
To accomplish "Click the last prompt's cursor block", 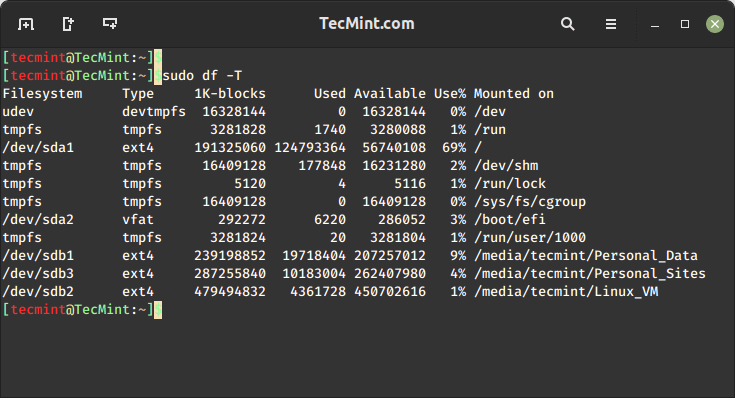I will [x=158, y=309].
